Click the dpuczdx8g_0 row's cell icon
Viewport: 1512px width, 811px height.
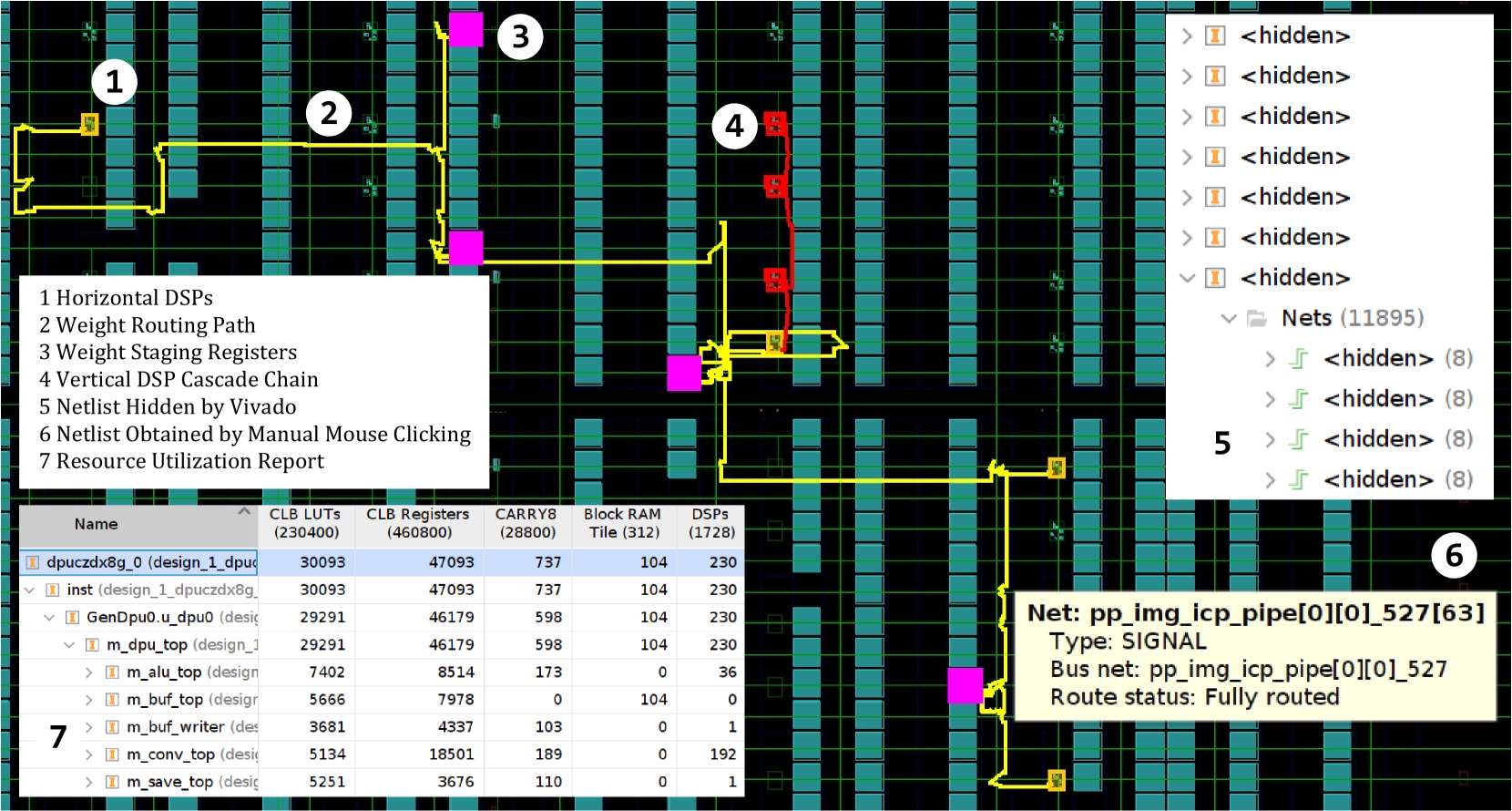tap(33, 562)
